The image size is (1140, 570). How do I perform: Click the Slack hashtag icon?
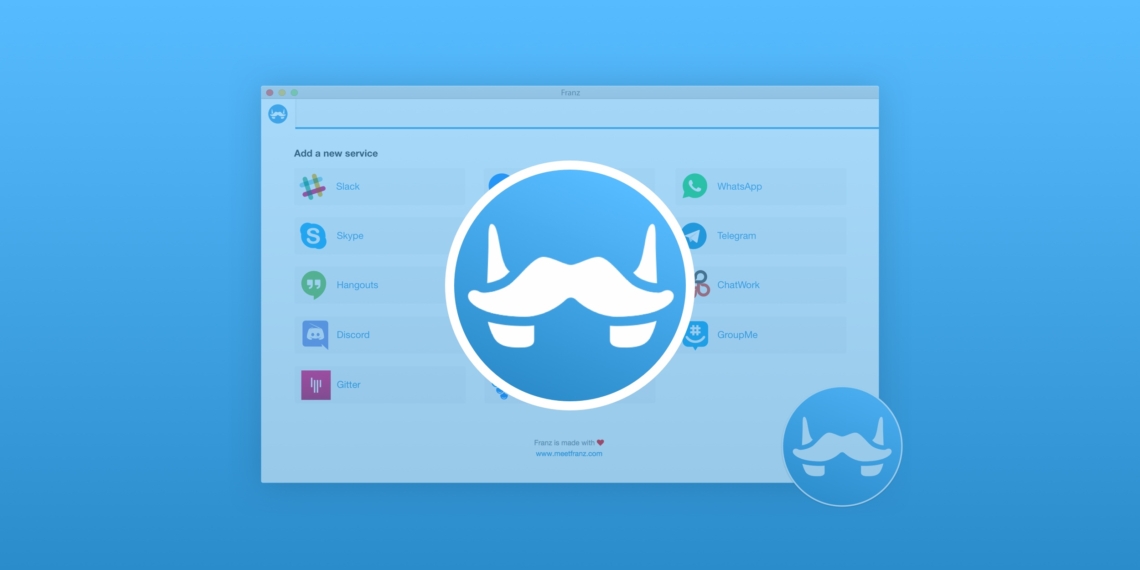coord(314,187)
